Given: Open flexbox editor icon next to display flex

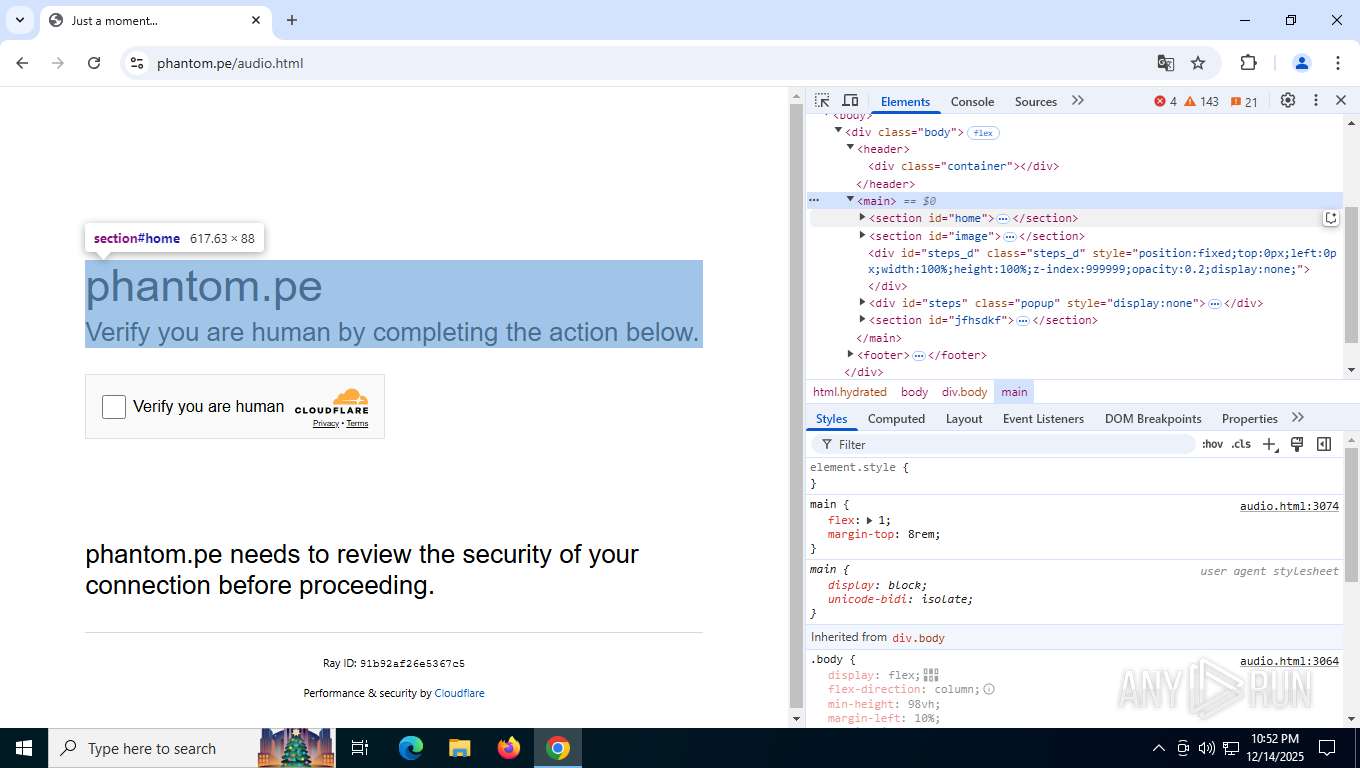Looking at the screenshot, I should [931, 675].
